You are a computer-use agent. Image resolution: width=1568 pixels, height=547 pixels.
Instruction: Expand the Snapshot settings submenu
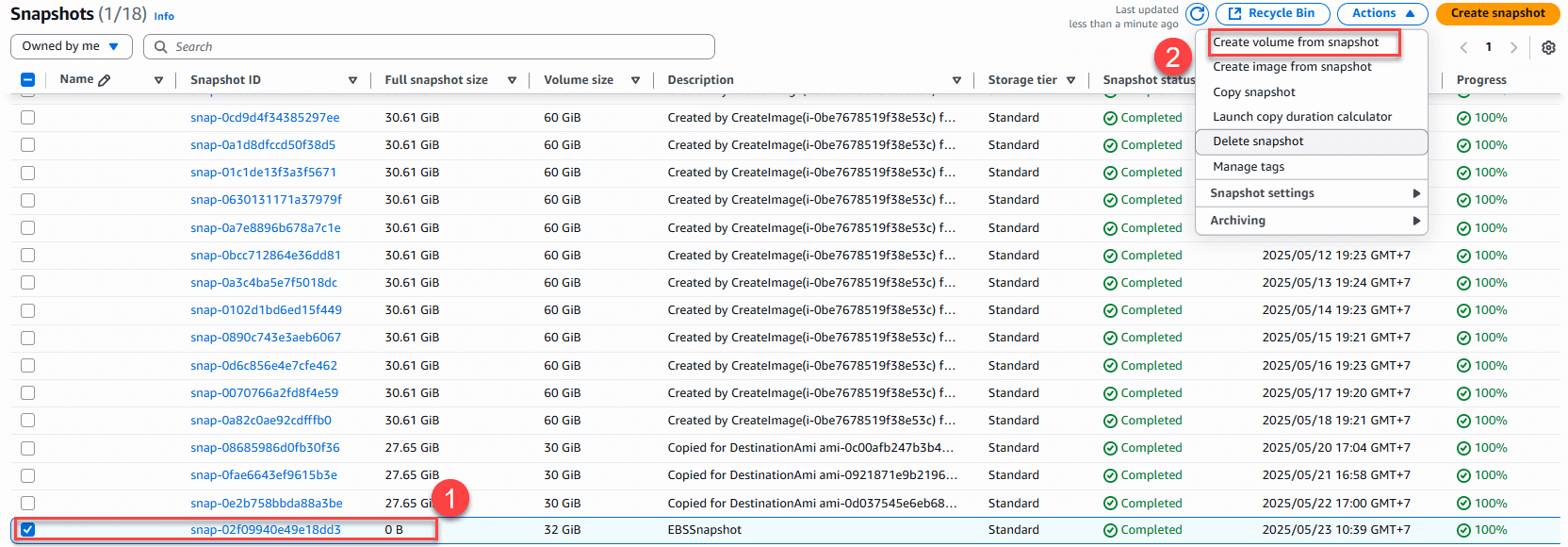coord(1313,193)
